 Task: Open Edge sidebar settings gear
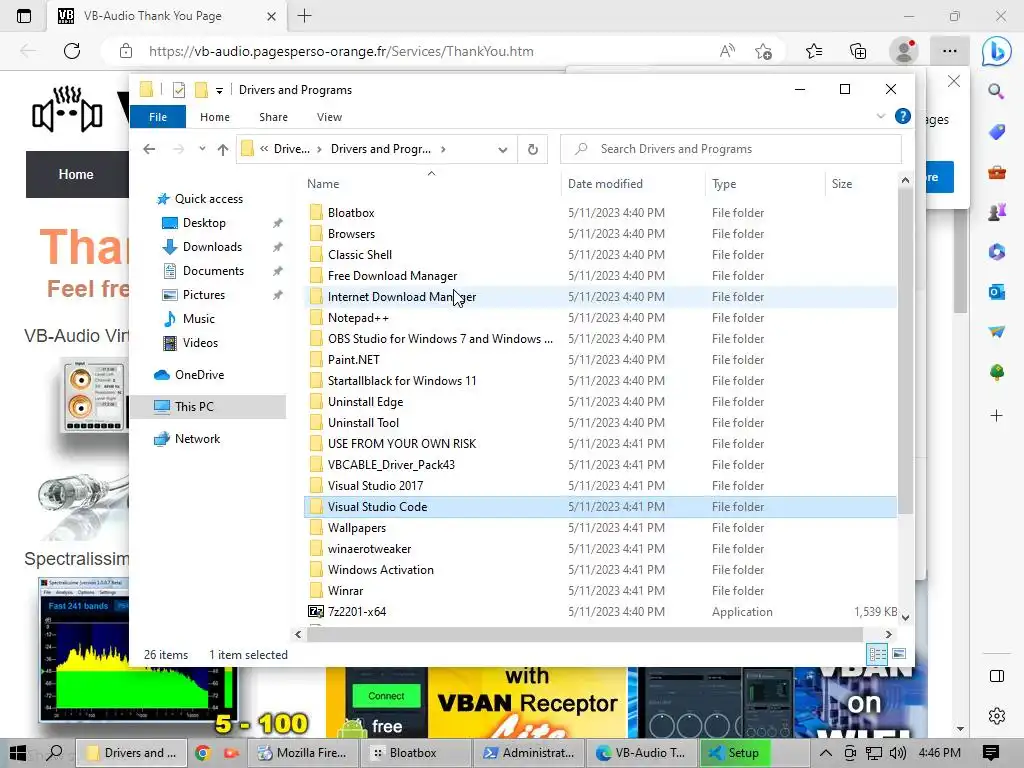[997, 716]
